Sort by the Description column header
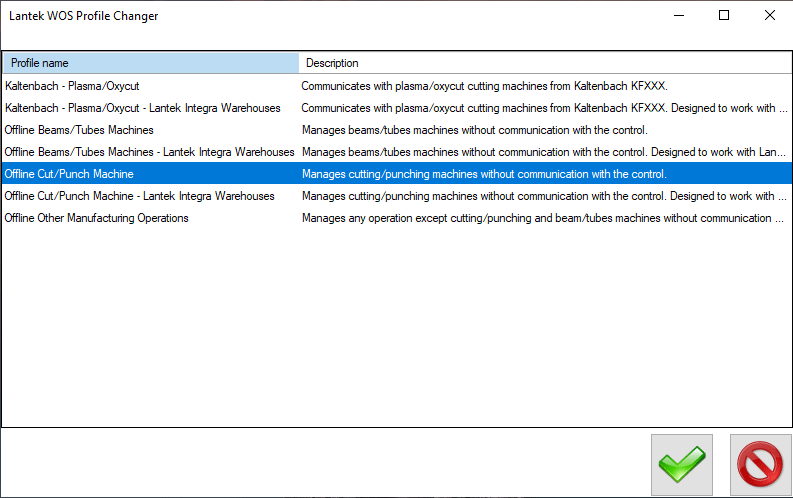 [545, 63]
